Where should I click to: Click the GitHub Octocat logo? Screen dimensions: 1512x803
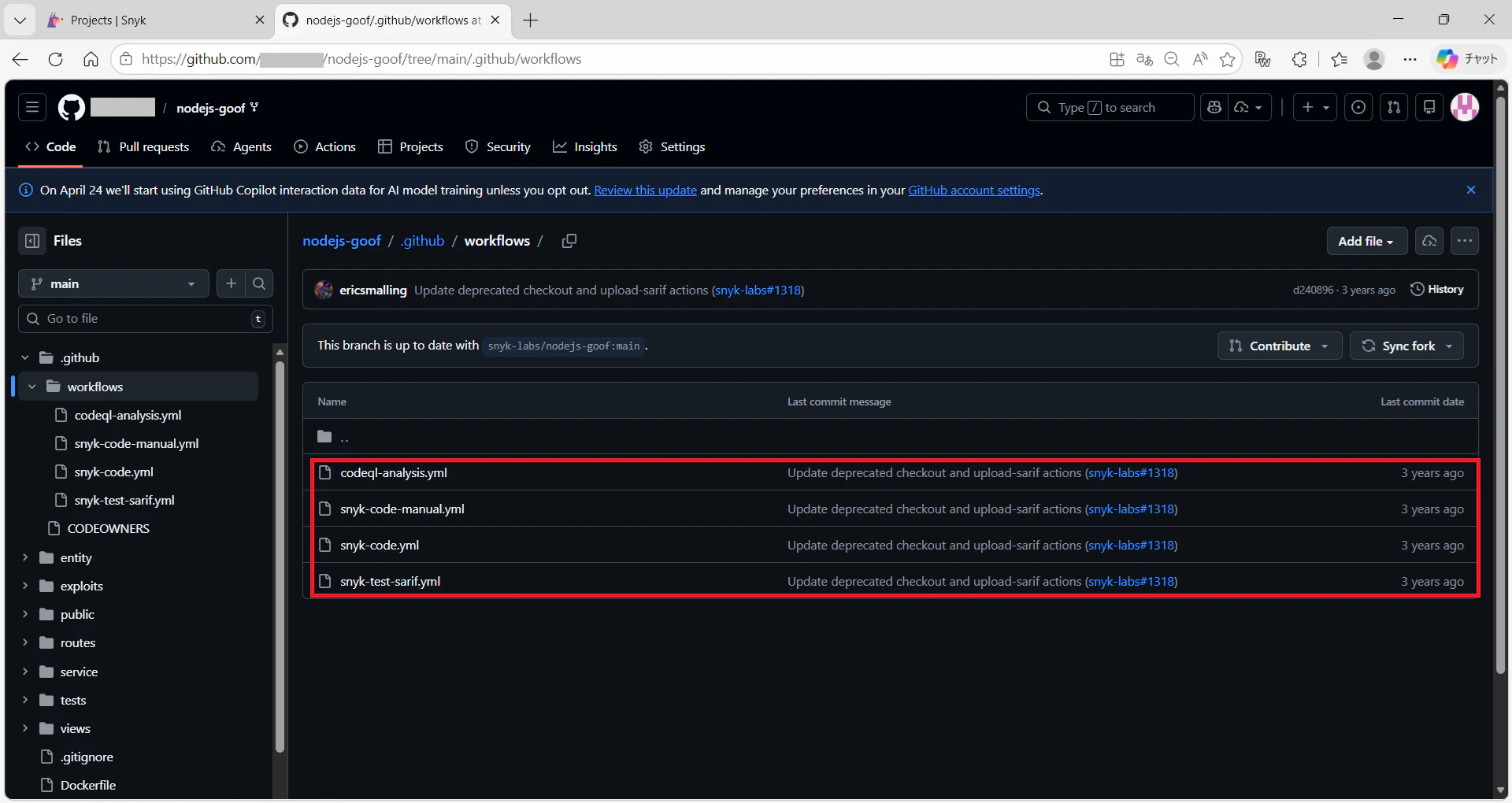[72, 107]
